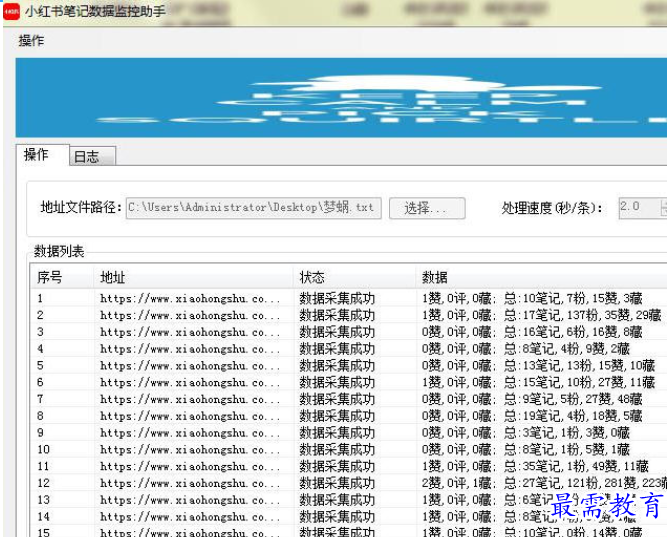
Task: Select row number 4 in the list
Action: point(348,348)
